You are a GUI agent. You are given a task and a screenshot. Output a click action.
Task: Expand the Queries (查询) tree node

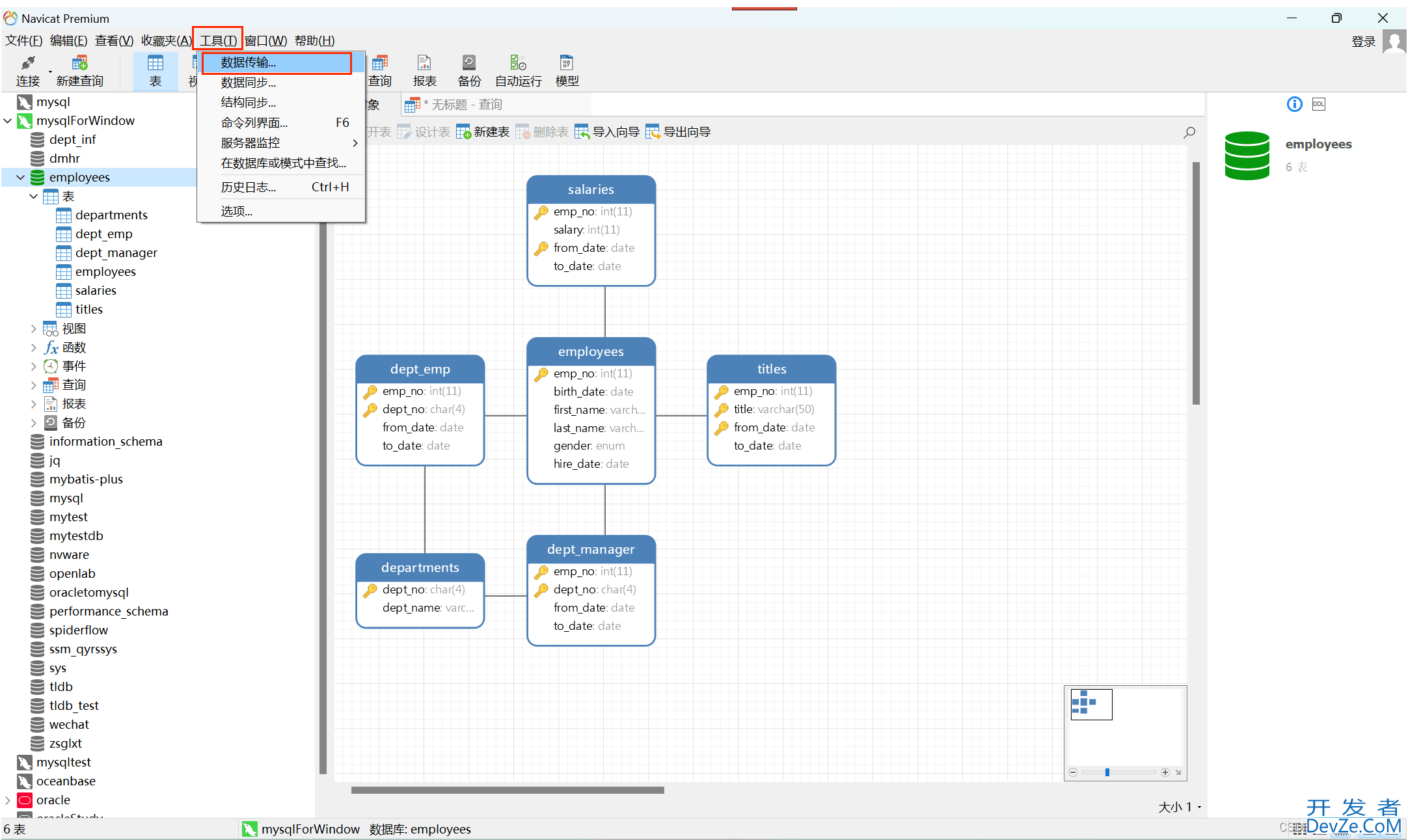click(34, 385)
